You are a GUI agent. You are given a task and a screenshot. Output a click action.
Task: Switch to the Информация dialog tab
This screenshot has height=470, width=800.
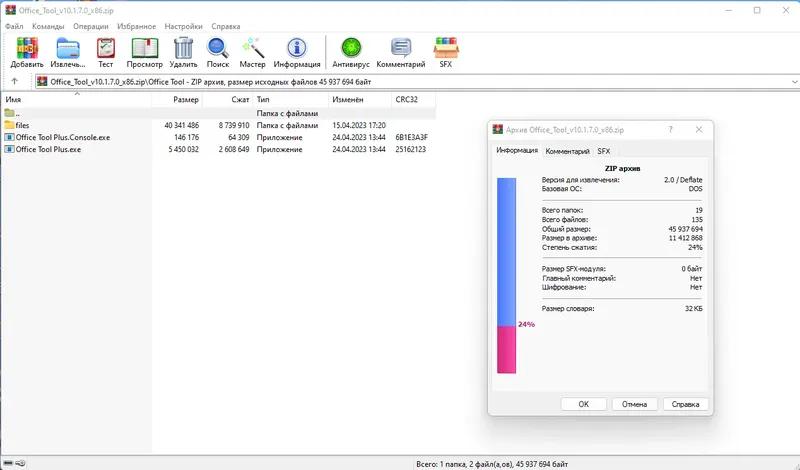[517, 151]
